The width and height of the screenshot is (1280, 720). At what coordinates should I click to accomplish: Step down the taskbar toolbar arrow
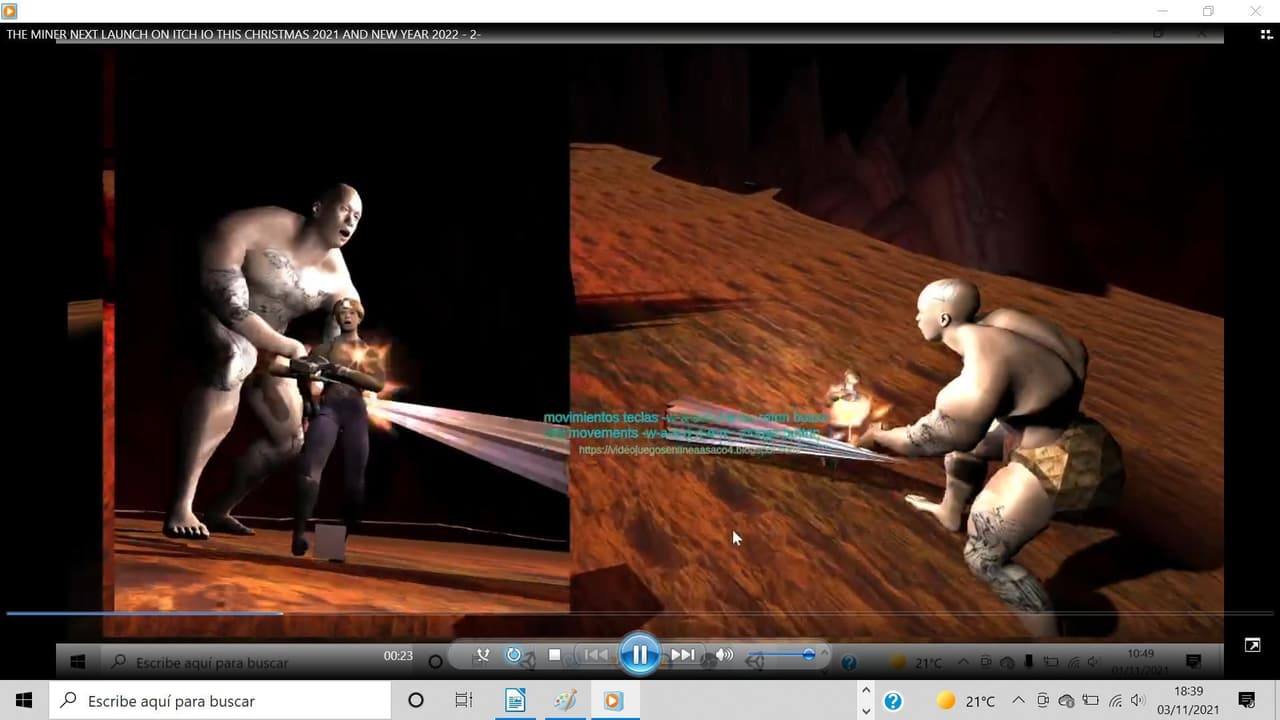click(866, 710)
